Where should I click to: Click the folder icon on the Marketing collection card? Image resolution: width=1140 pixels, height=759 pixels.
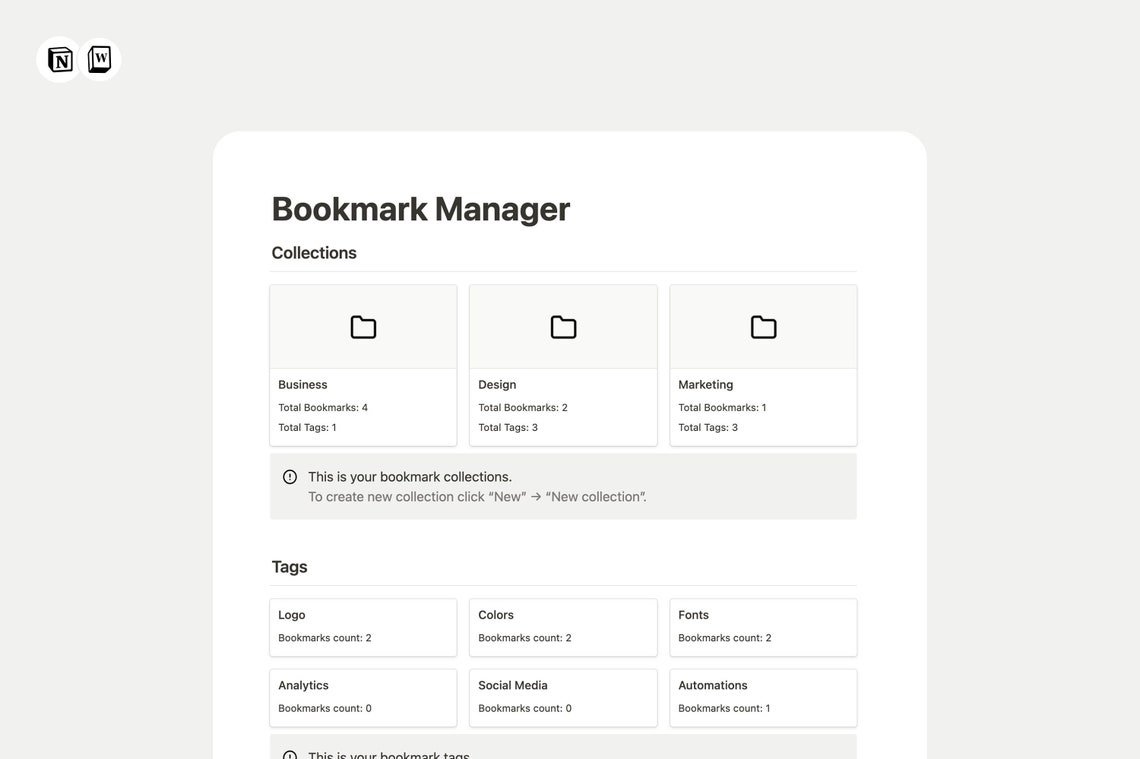click(x=762, y=326)
